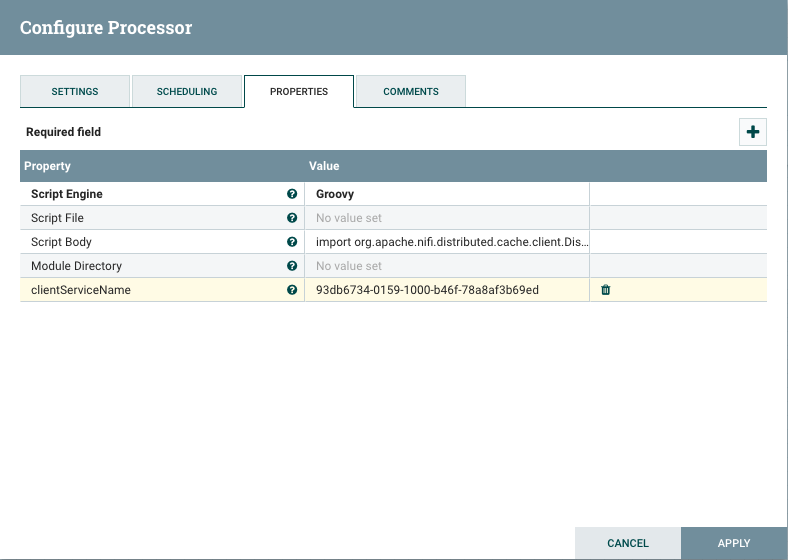
Task: Set a value for Module Directory
Action: (x=446, y=266)
